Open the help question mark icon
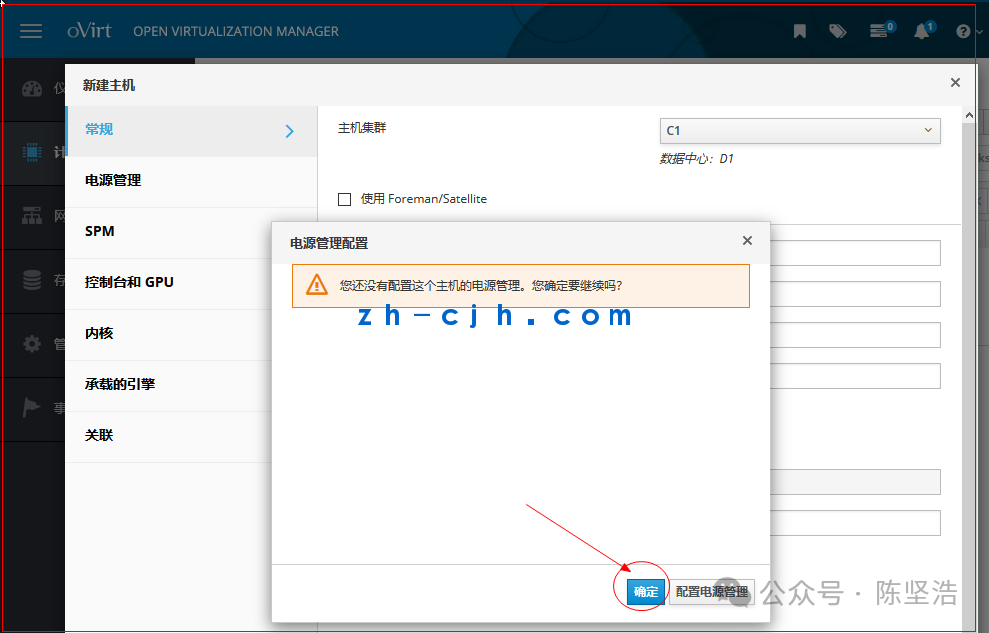This screenshot has height=633, width=989. 963,31
